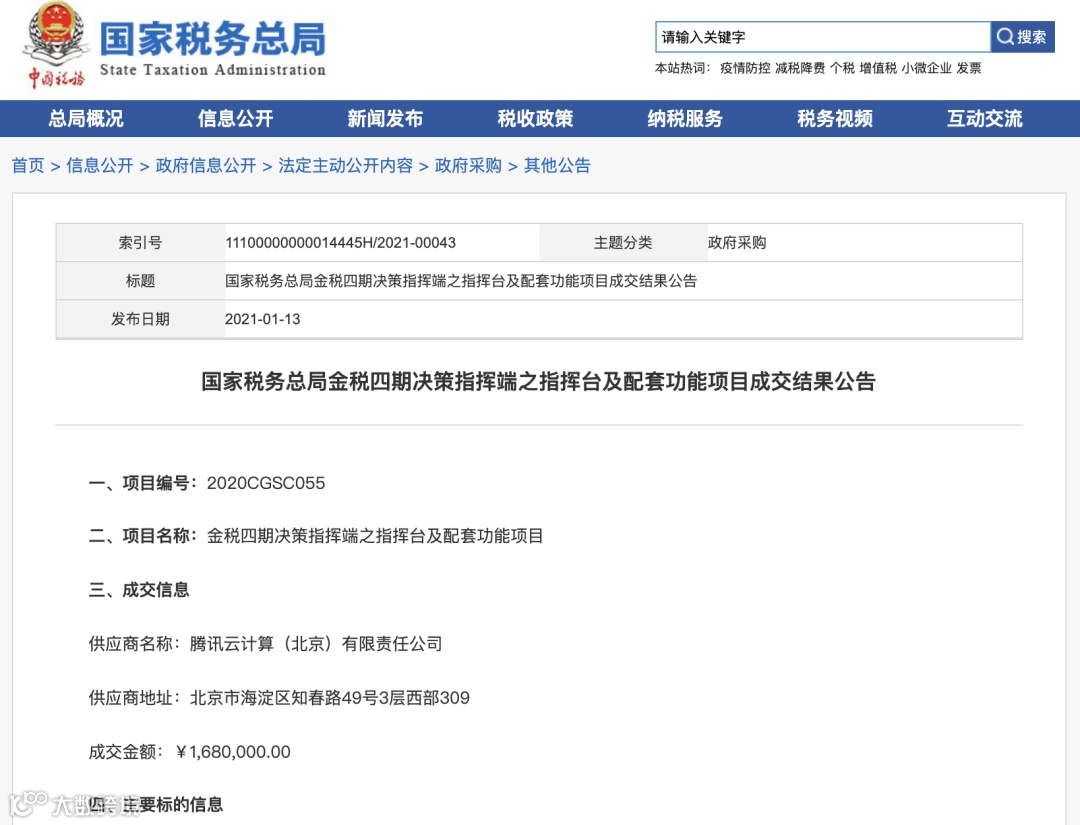The height and width of the screenshot is (825, 1080).
Task: Click the 国家税务总局 site title text
Action: 213,39
